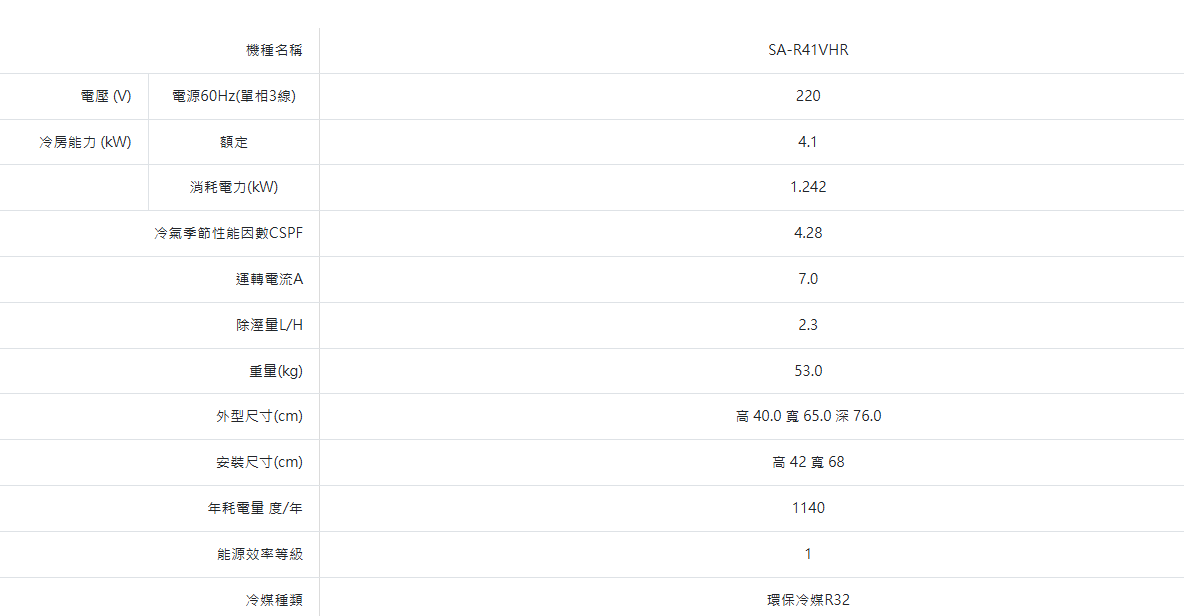Viewport: 1184px width, 616px height.
Task: Select the 機種名稱 label
Action: [274, 50]
